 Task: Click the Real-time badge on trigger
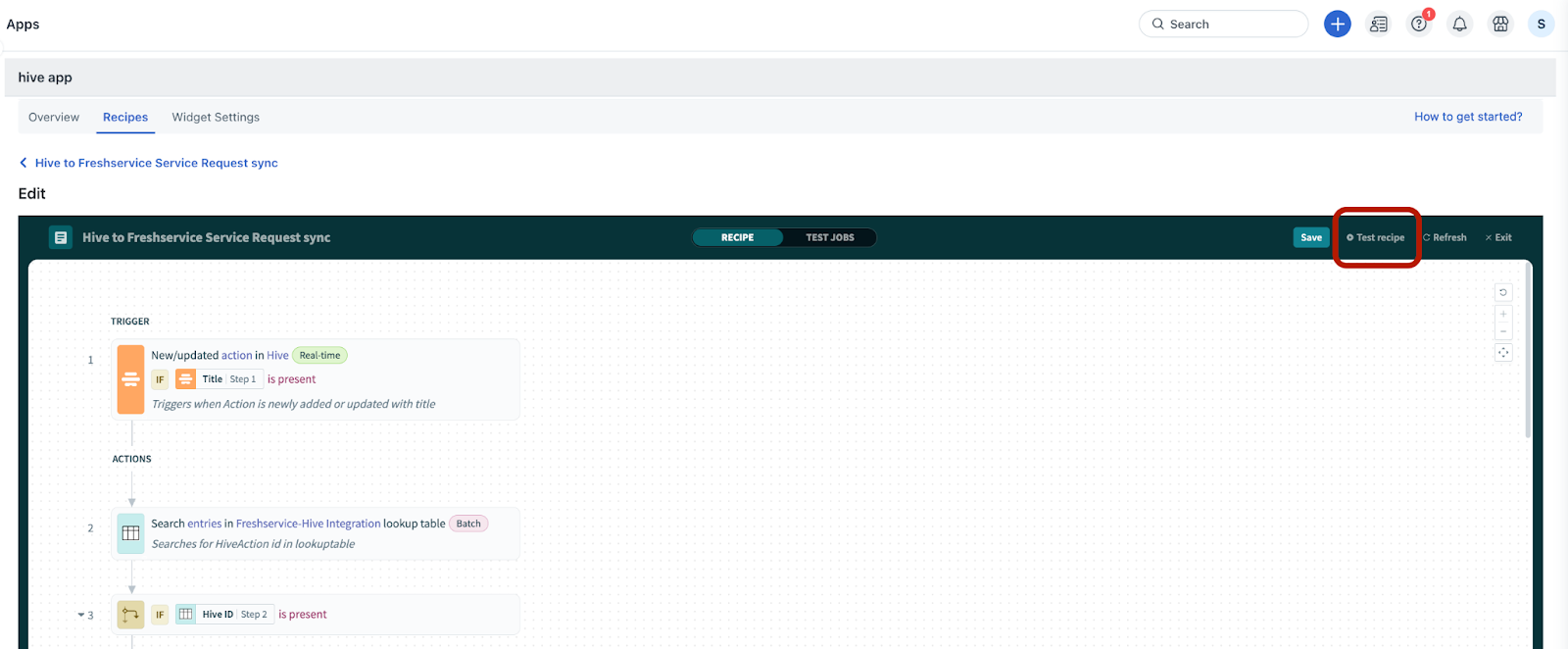pyautogui.click(x=319, y=355)
